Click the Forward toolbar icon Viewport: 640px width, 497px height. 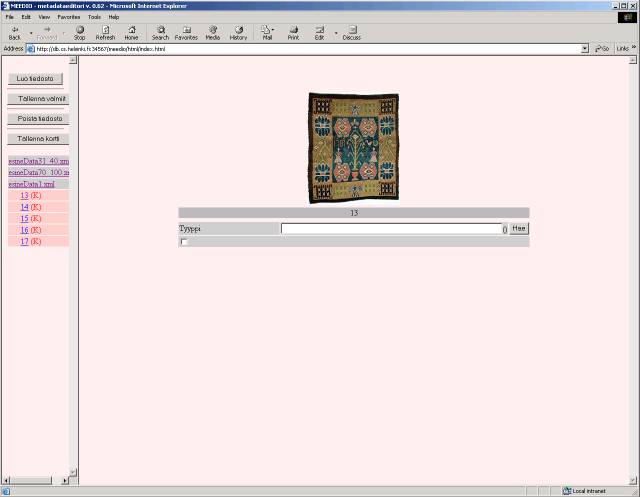coord(47,33)
